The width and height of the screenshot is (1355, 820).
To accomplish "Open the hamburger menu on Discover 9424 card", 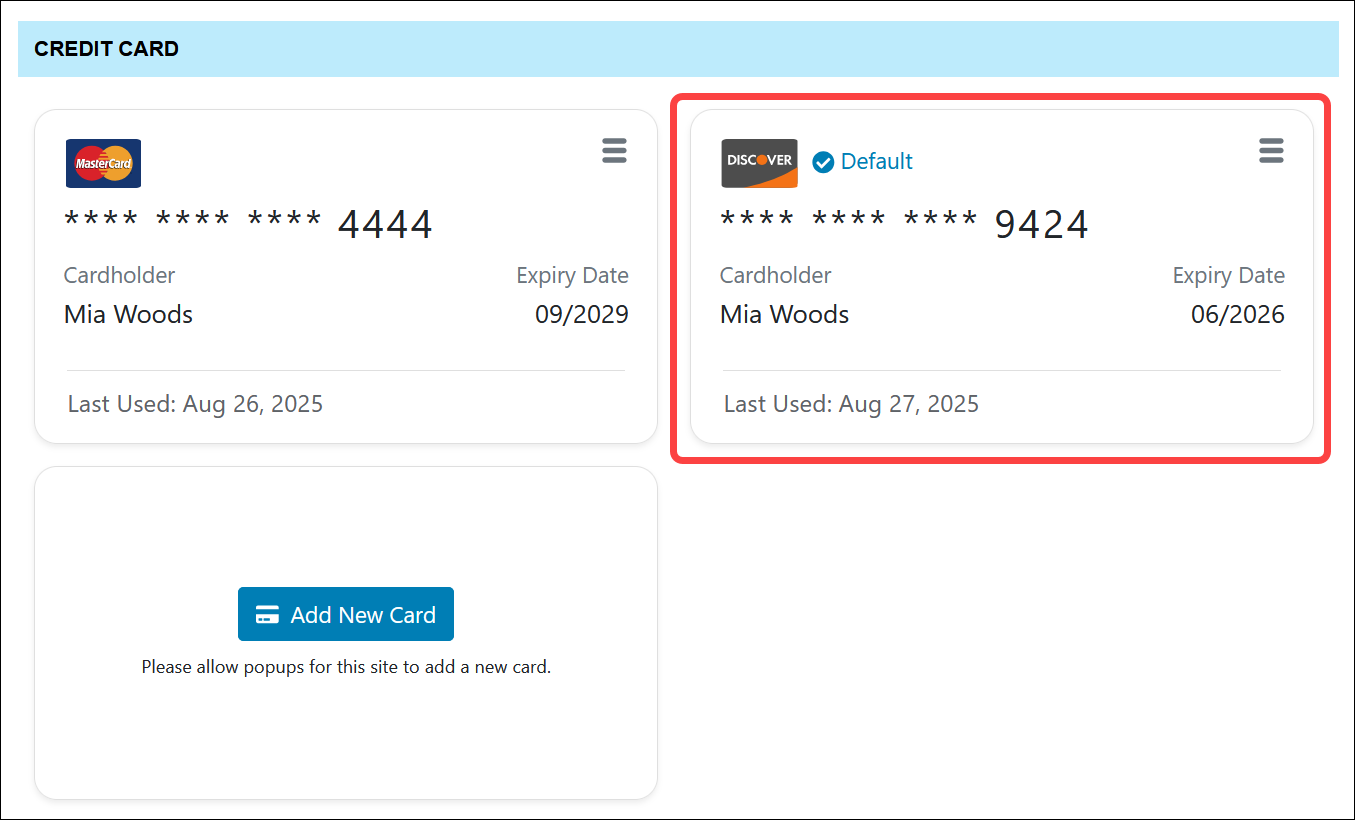I will point(1271,151).
